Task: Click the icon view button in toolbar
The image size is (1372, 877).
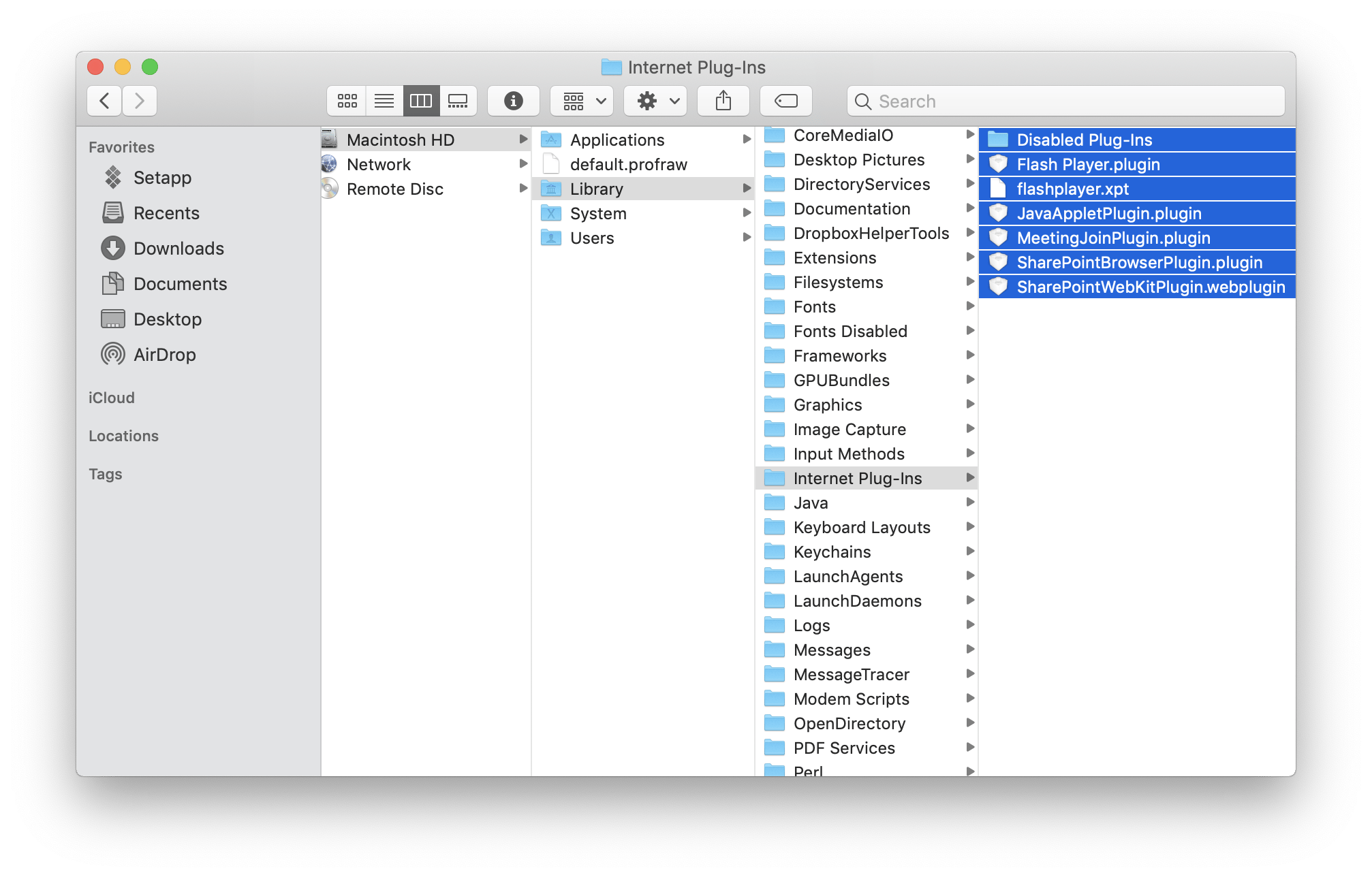Action: (x=347, y=101)
